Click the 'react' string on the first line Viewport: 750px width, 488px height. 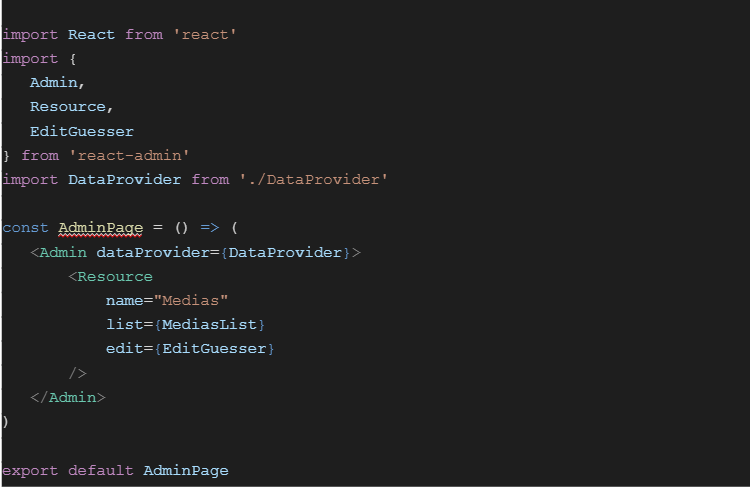tap(204, 35)
